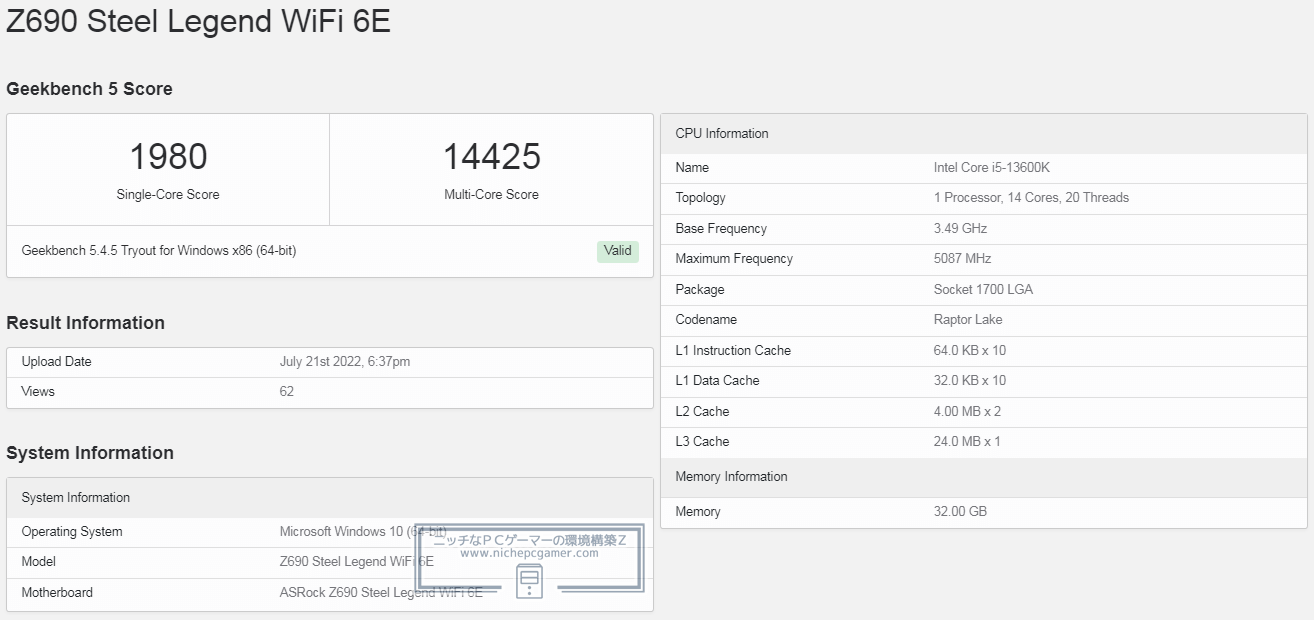Click the Name label in CPU Information
1314x620 pixels.
point(692,168)
